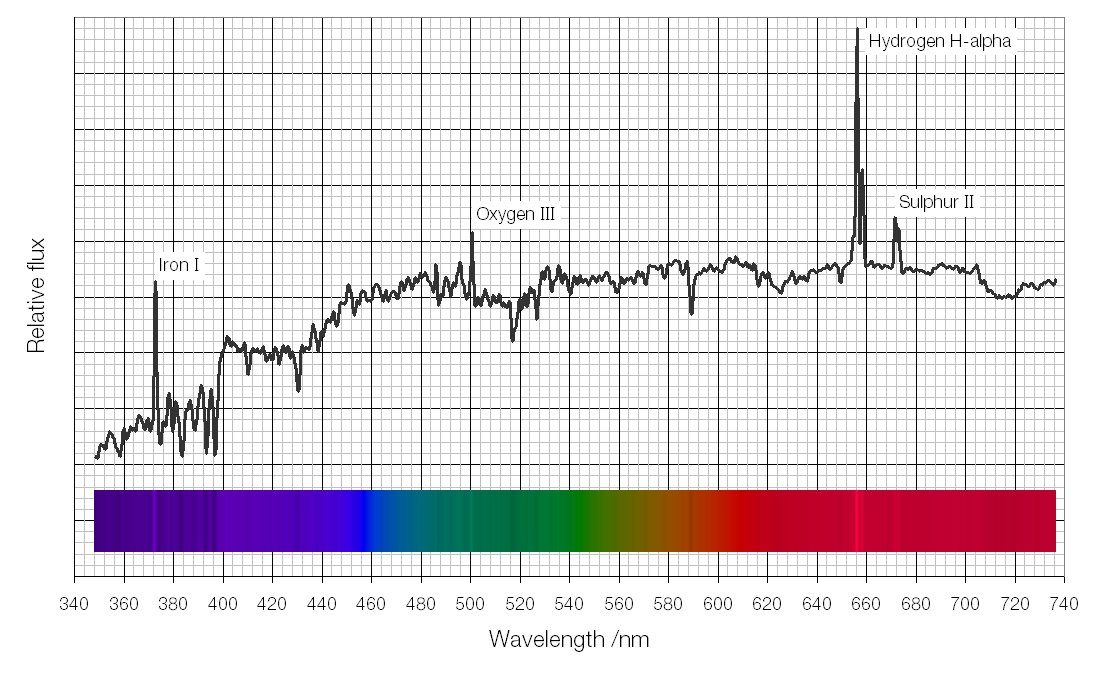Viewport: 1099px width, 675px height.
Task: Click the Wavelength /nm axis title
Action: click(x=568, y=639)
